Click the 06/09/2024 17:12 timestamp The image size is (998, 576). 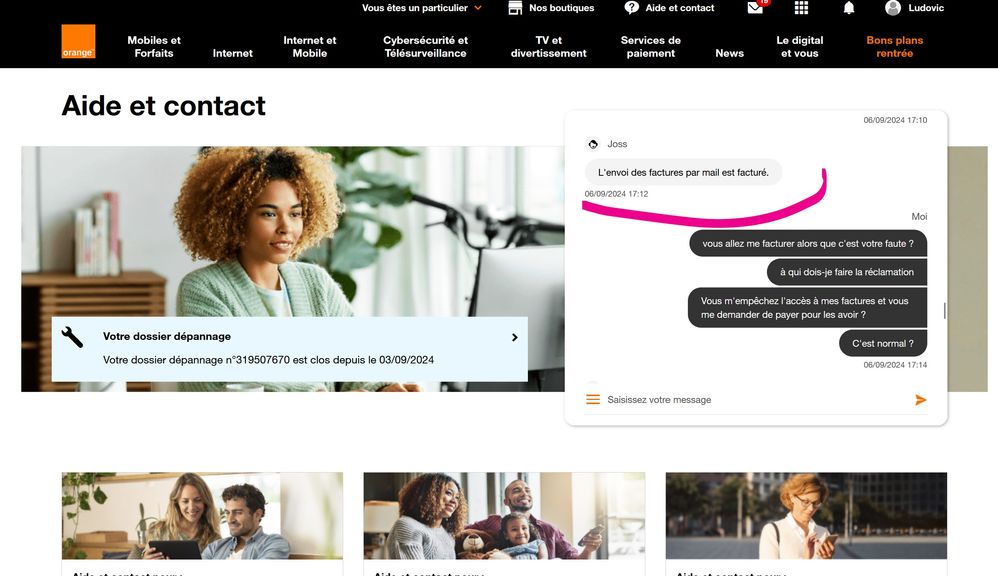[x=616, y=194]
